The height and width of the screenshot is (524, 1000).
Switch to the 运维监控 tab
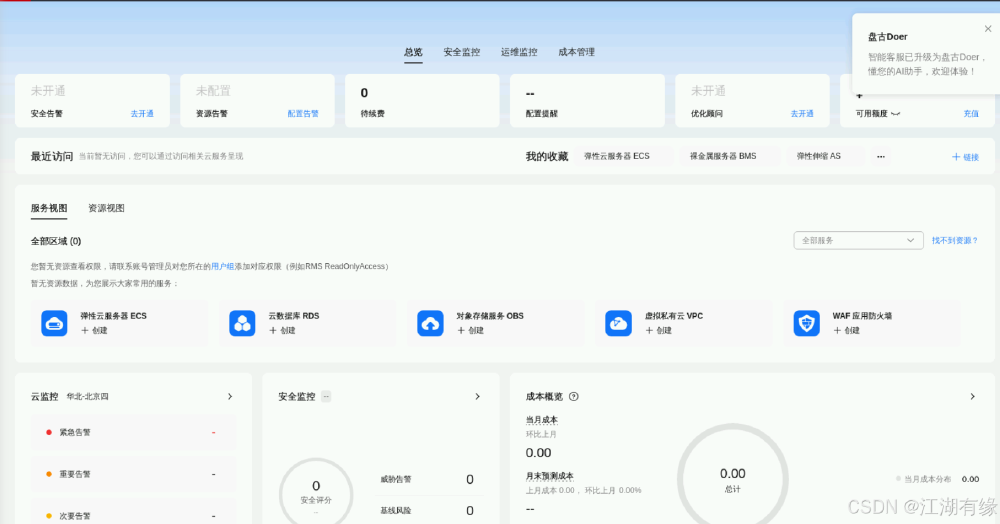(x=519, y=52)
